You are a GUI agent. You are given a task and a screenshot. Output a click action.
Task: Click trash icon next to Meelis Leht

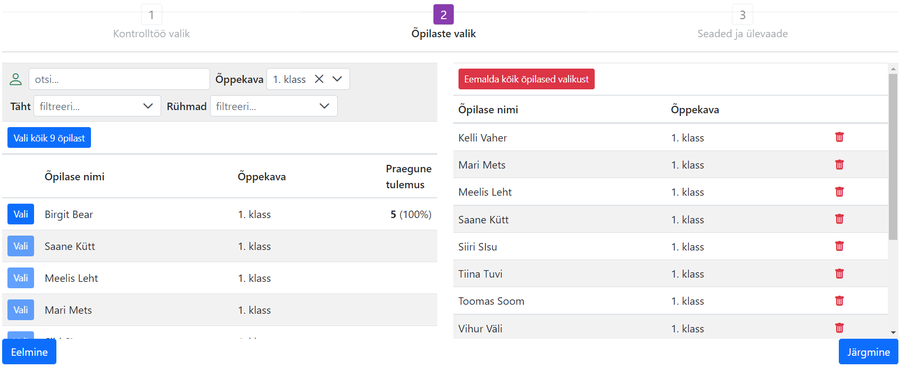pyautogui.click(x=839, y=192)
